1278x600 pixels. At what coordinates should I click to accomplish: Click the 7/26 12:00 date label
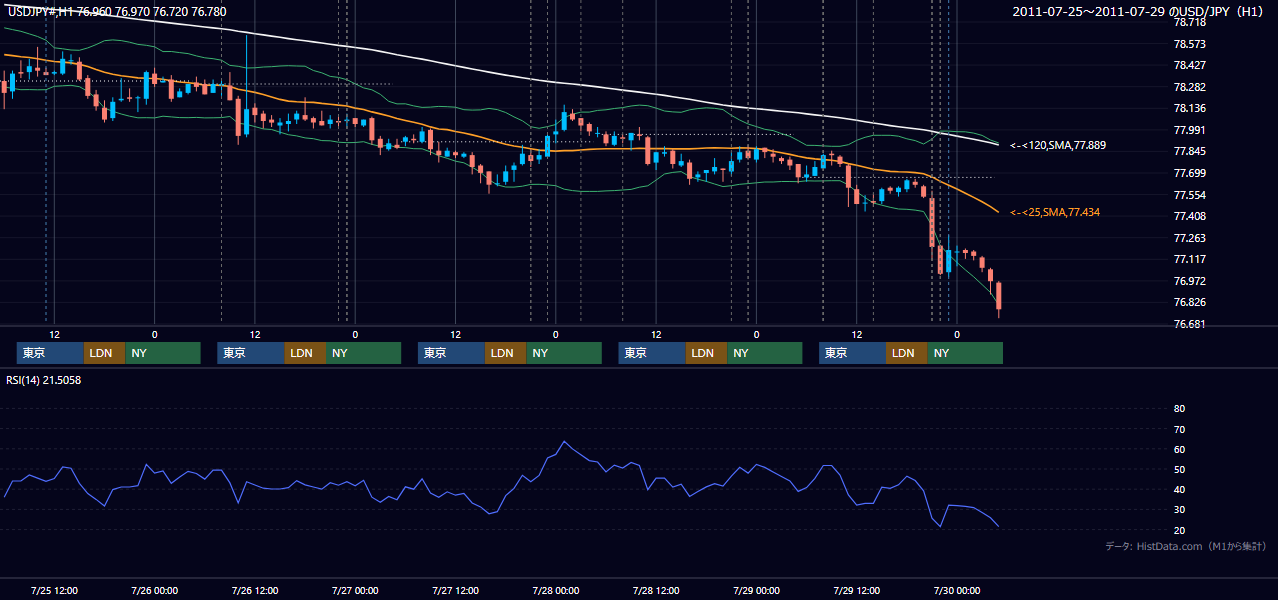pyautogui.click(x=255, y=590)
